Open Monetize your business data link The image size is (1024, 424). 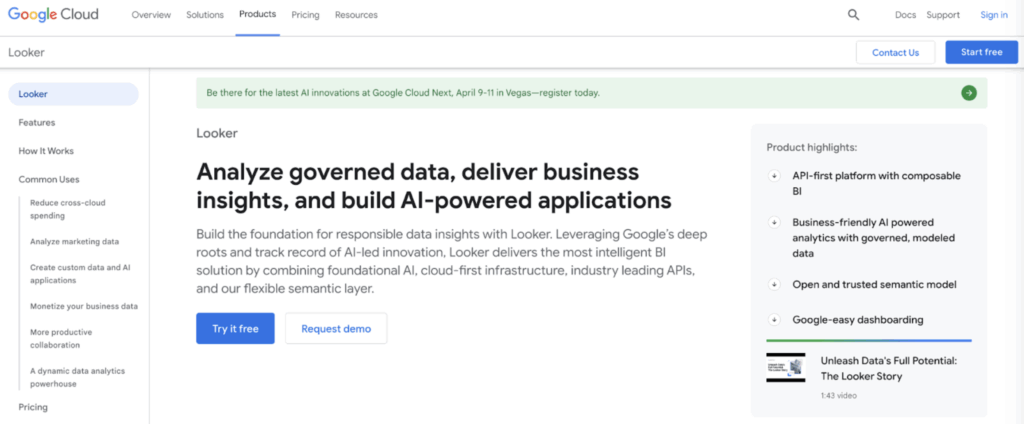coord(84,306)
